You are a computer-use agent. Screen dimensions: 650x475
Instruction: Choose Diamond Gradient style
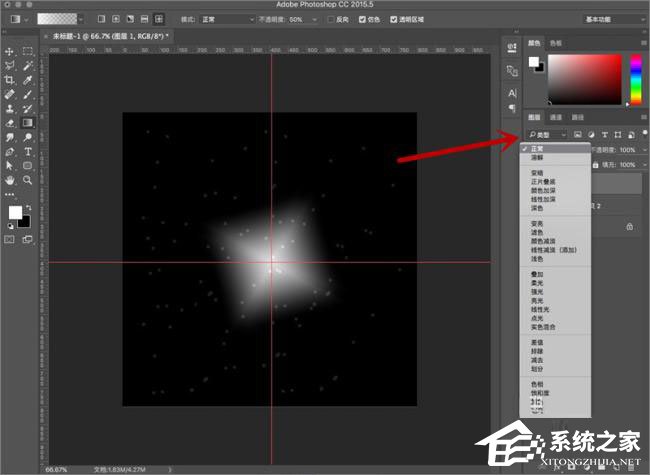tap(159, 19)
